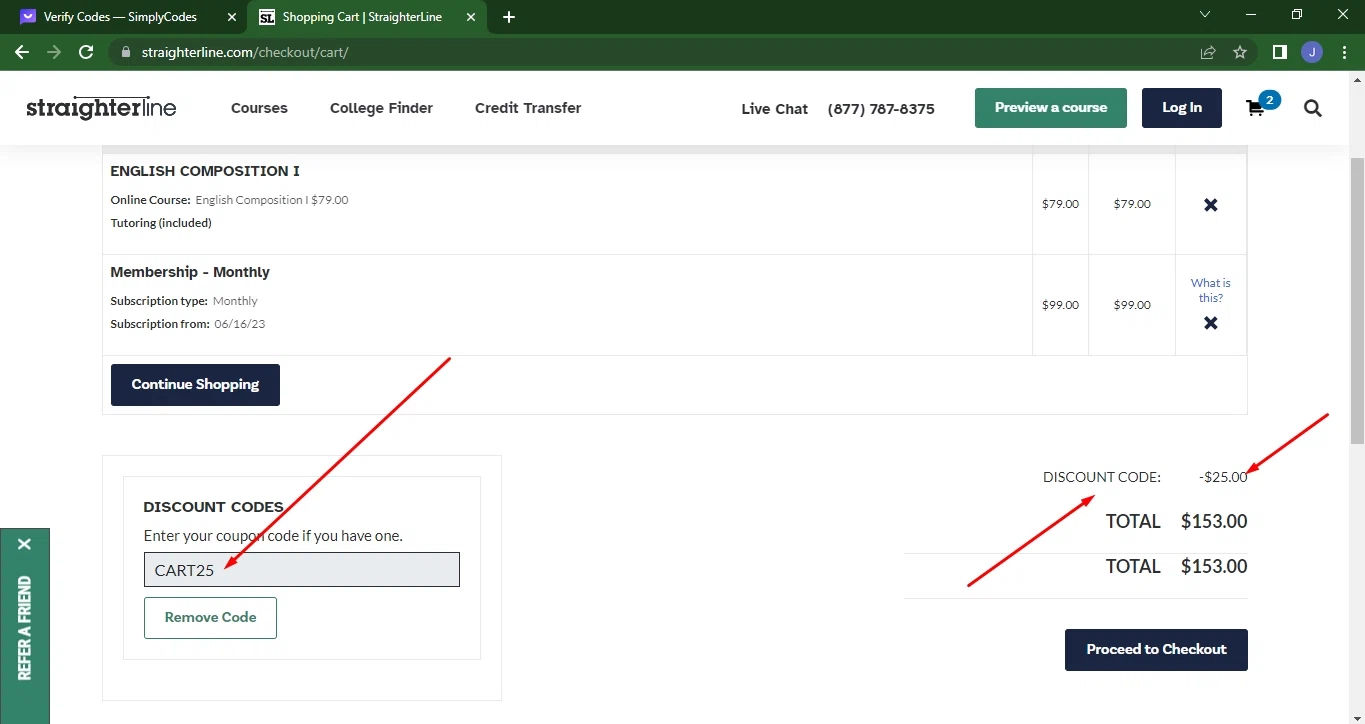Open Chrome three-dot menu
The height and width of the screenshot is (724, 1365).
[x=1343, y=52]
